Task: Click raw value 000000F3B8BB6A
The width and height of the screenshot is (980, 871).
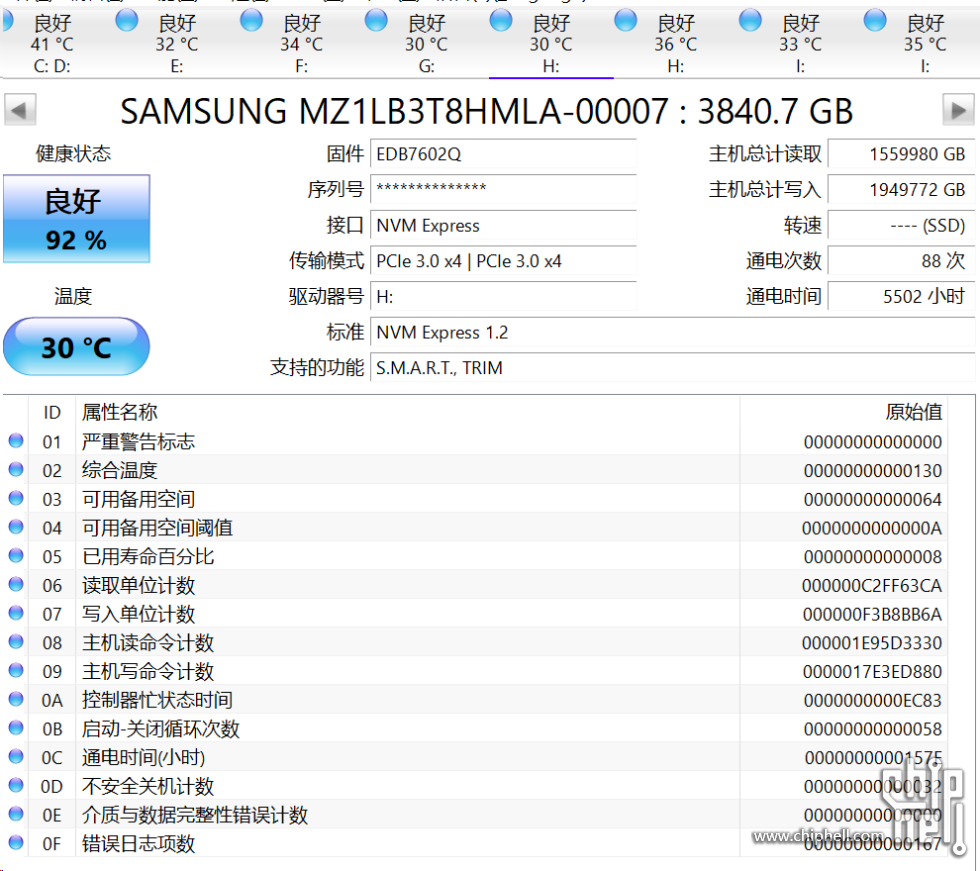Action: click(x=872, y=614)
